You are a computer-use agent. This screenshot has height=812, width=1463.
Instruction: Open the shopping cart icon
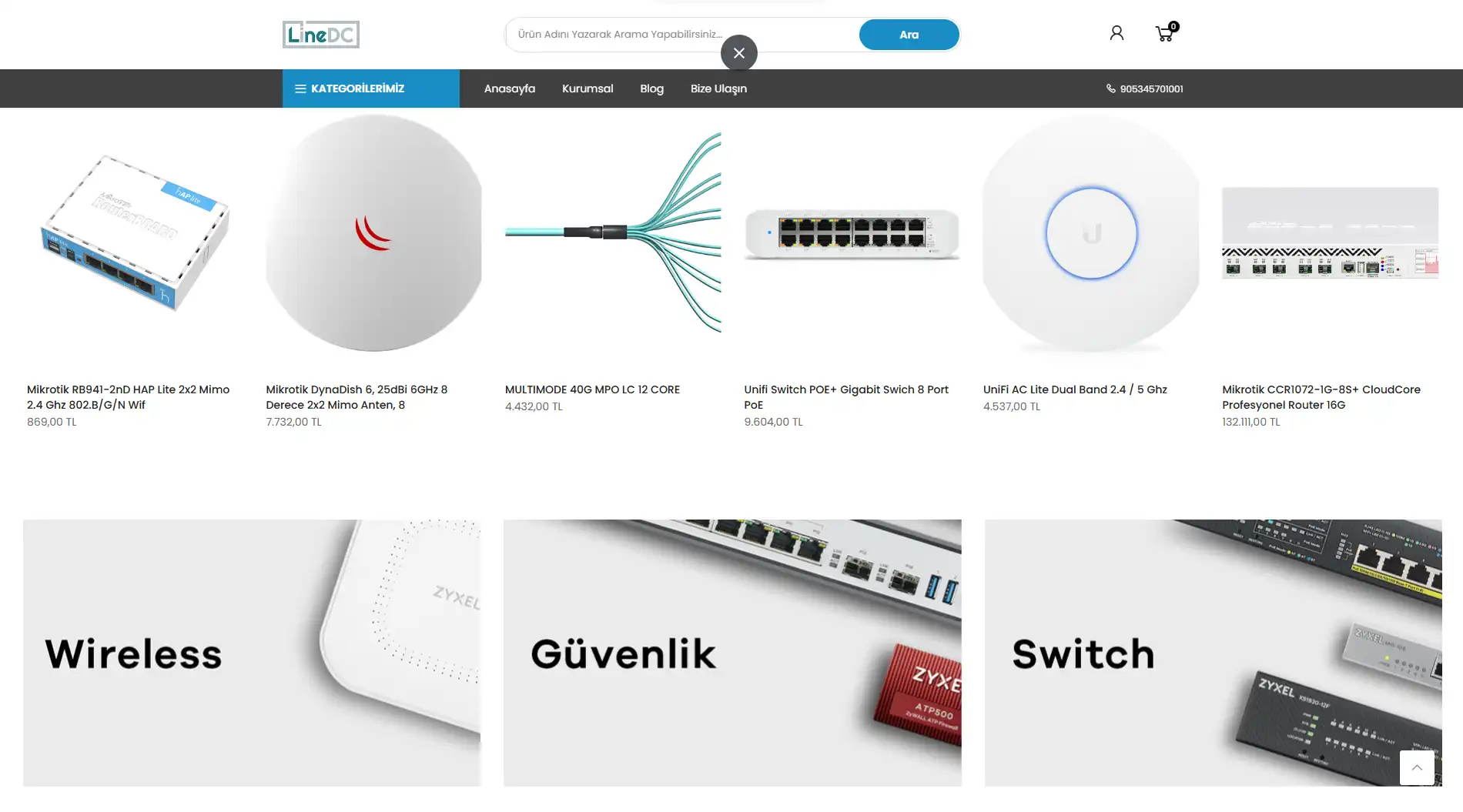[1166, 32]
